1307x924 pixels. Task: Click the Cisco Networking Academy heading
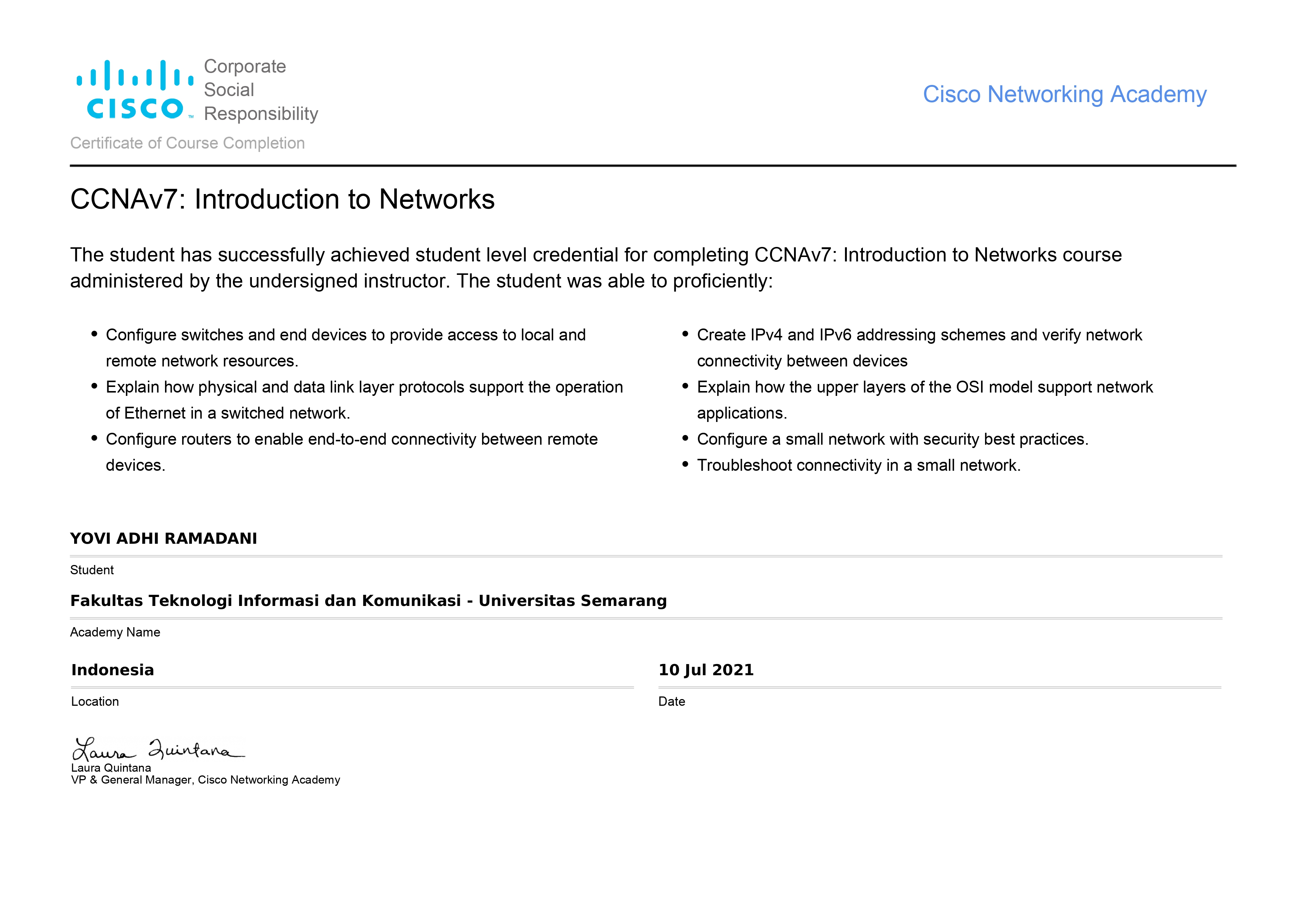click(1064, 95)
